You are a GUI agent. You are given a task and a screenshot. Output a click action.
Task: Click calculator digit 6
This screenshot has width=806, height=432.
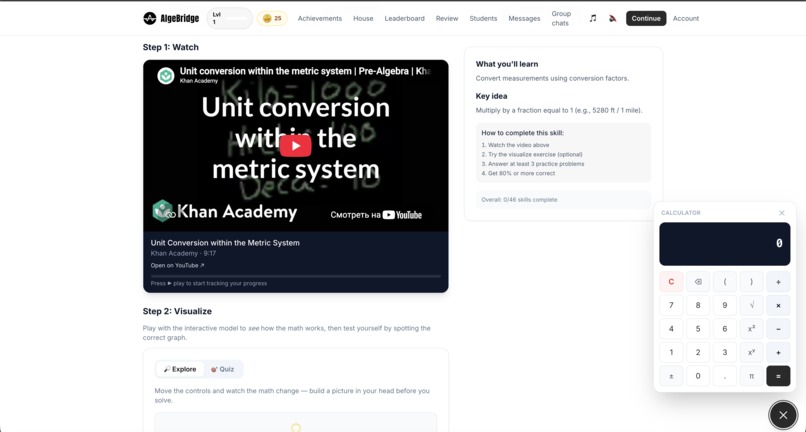725,329
